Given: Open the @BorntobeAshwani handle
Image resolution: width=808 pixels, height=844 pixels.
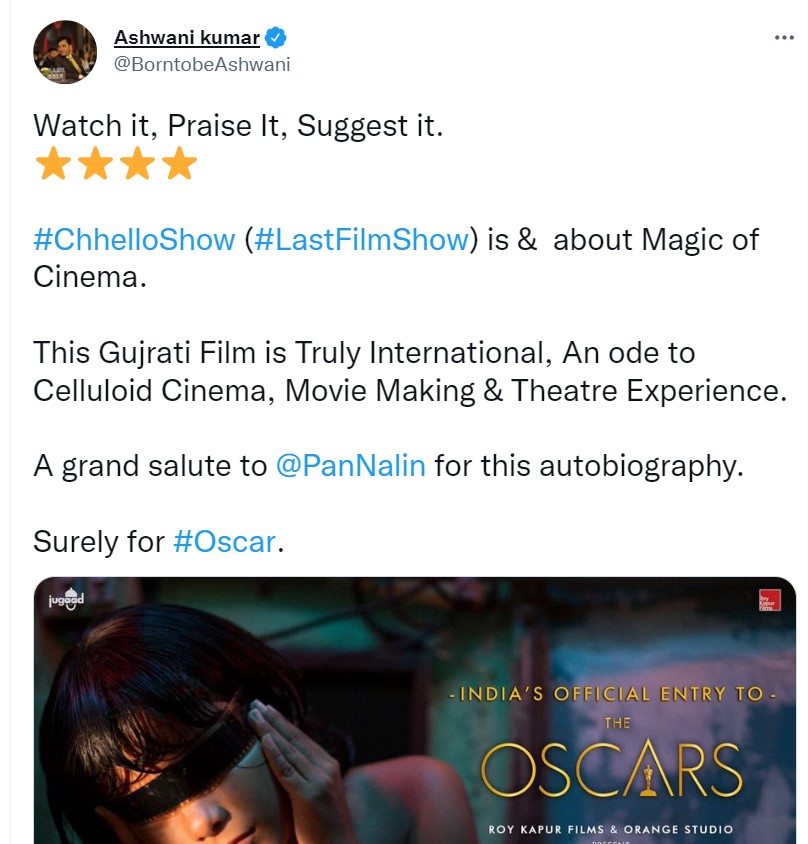Looking at the screenshot, I should coord(202,64).
